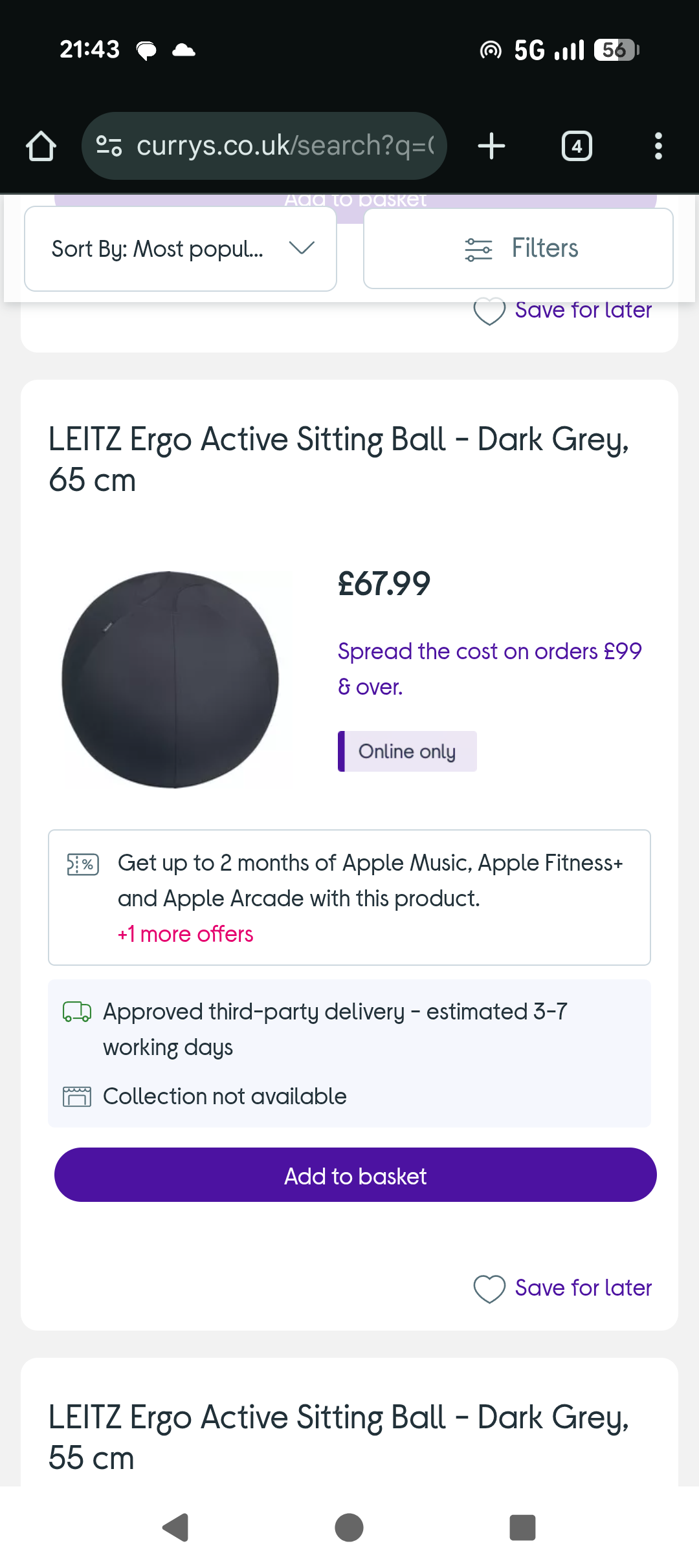Tap the browser home icon
The image size is (699, 1568).
tap(41, 146)
